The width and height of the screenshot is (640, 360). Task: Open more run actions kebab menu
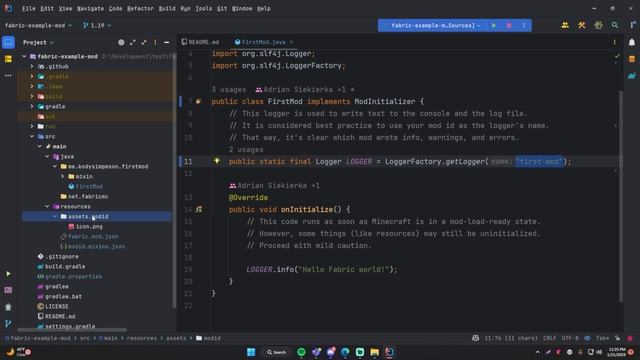pos(524,25)
